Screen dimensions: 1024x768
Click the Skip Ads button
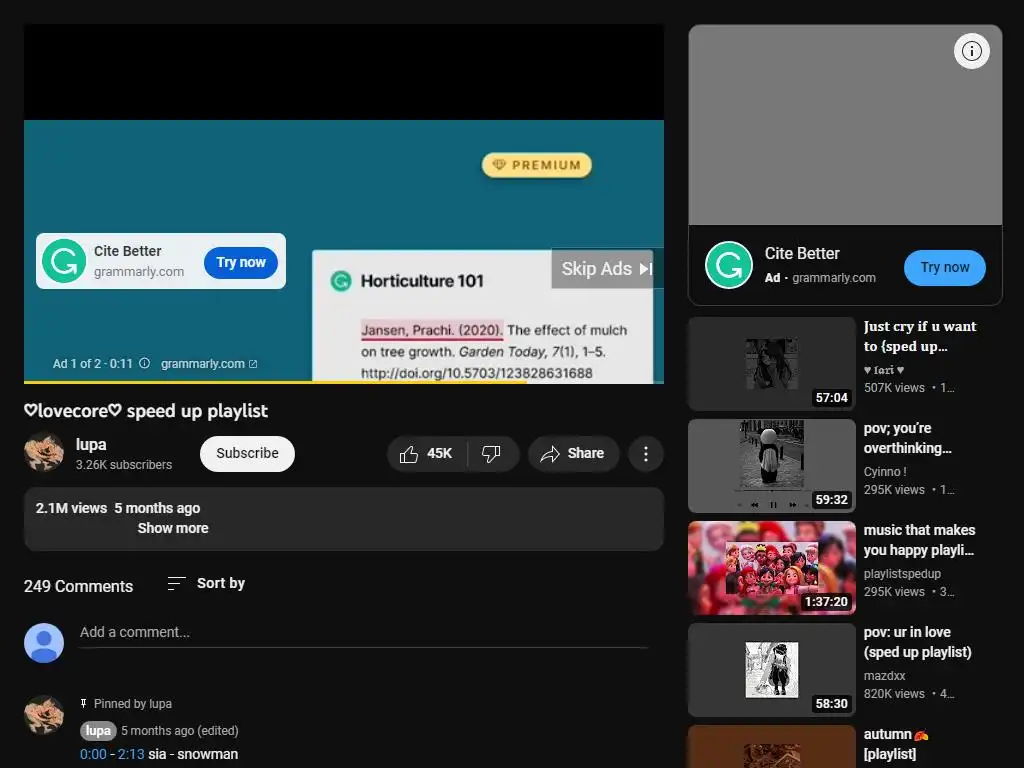(607, 268)
